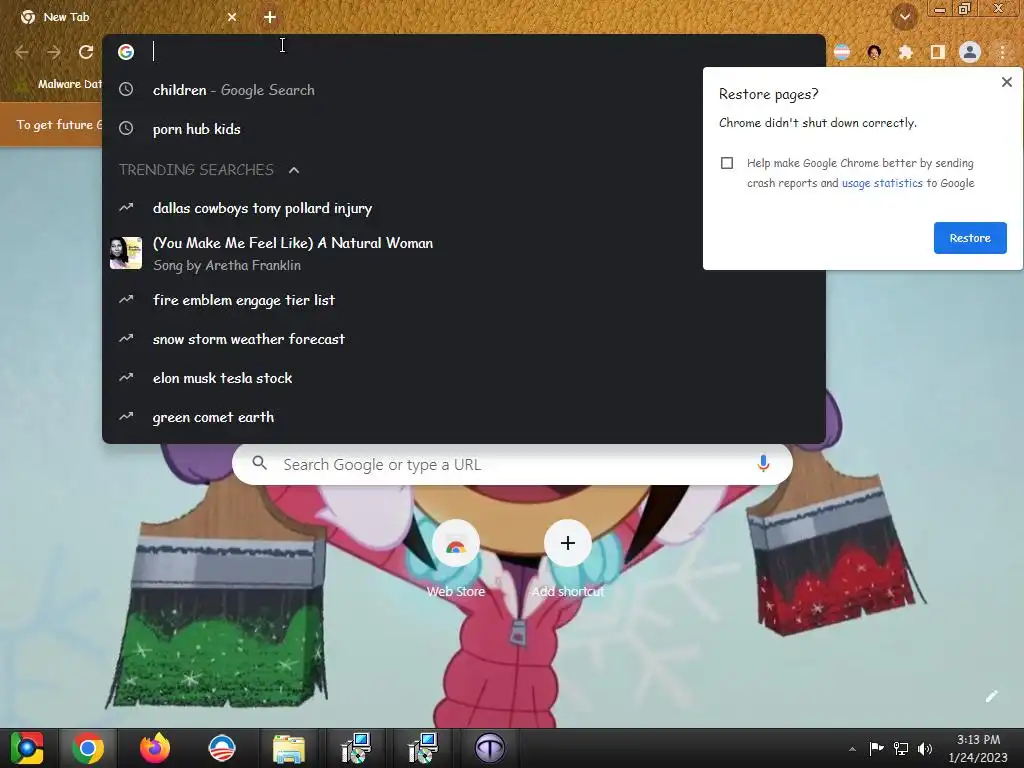Viewport: 1024px width, 768px height.
Task: Select 'snow storm weather forecast' suggestion
Action: (464, 340)
